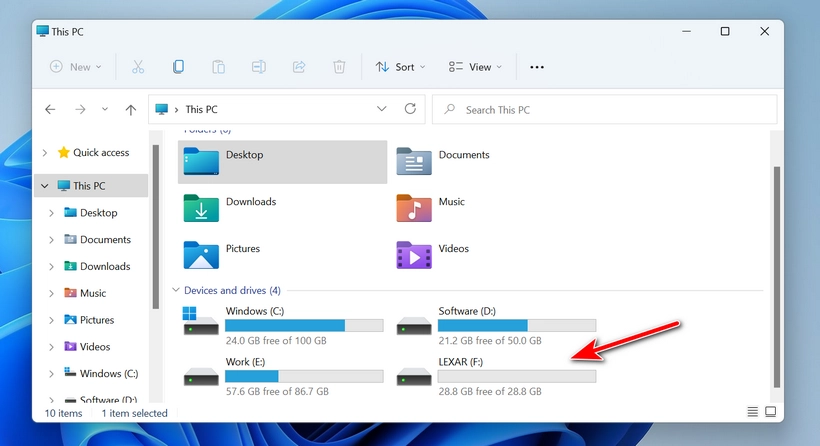820x446 pixels.
Task: Switch to details view icon in status bar
Action: tap(753, 412)
